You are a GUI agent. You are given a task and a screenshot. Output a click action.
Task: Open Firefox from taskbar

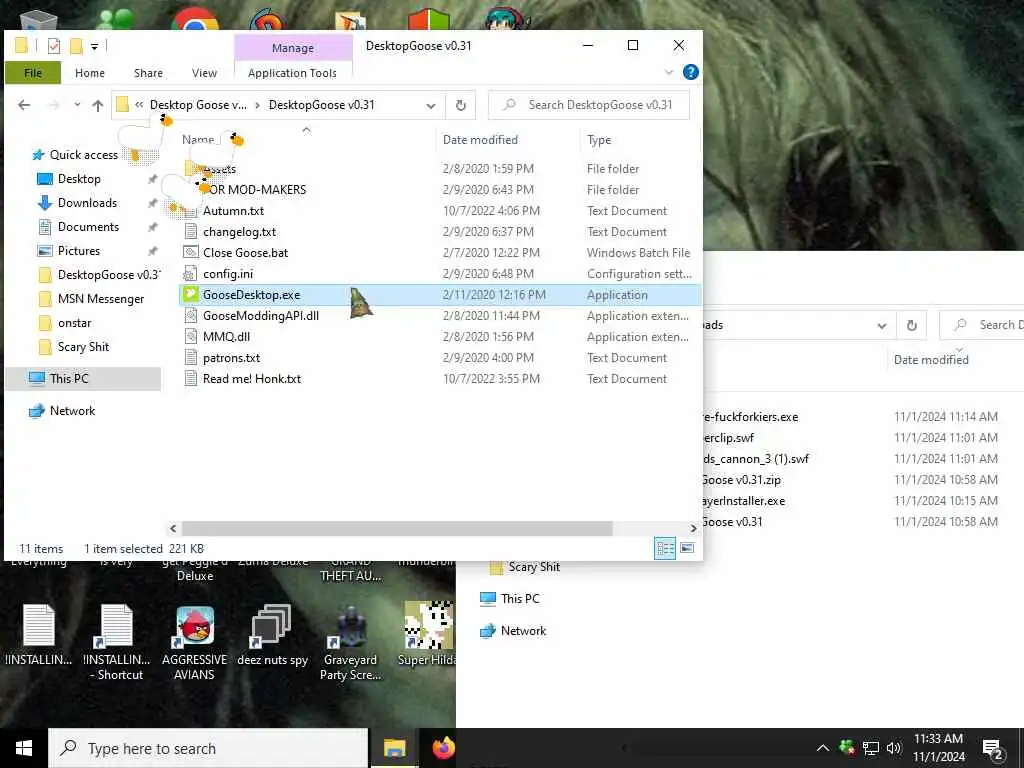point(444,748)
